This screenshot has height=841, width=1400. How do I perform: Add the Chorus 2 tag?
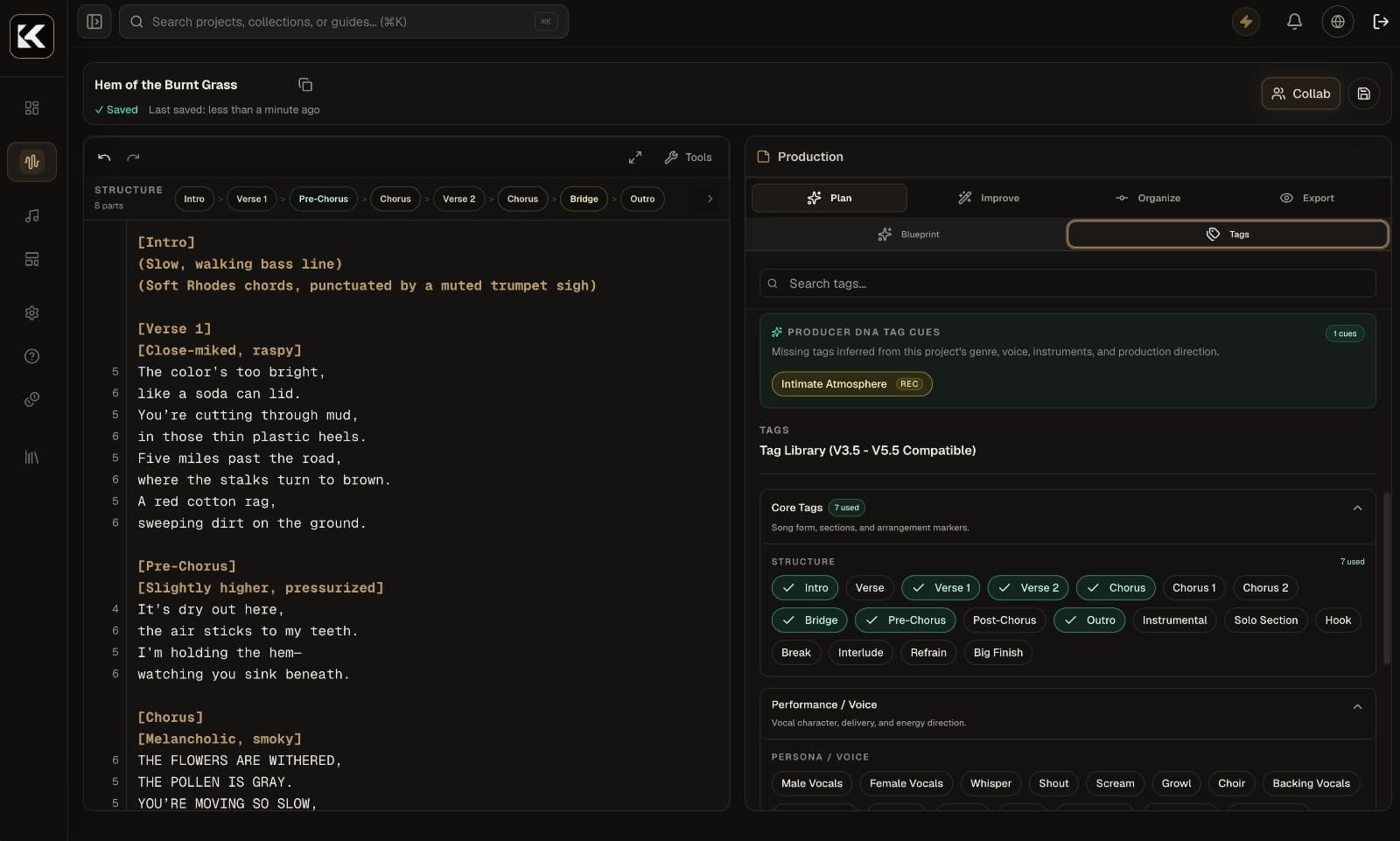click(x=1265, y=588)
